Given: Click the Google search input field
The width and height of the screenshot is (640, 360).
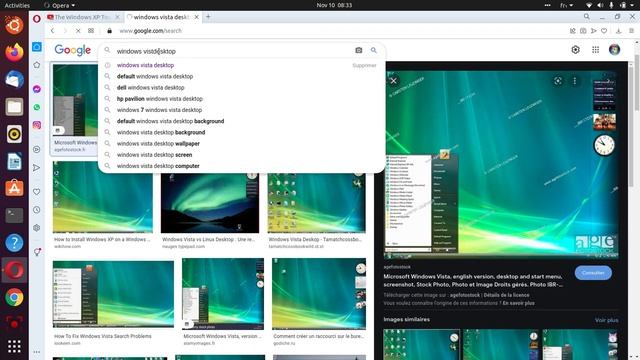Looking at the screenshot, I should pyautogui.click(x=233, y=51).
